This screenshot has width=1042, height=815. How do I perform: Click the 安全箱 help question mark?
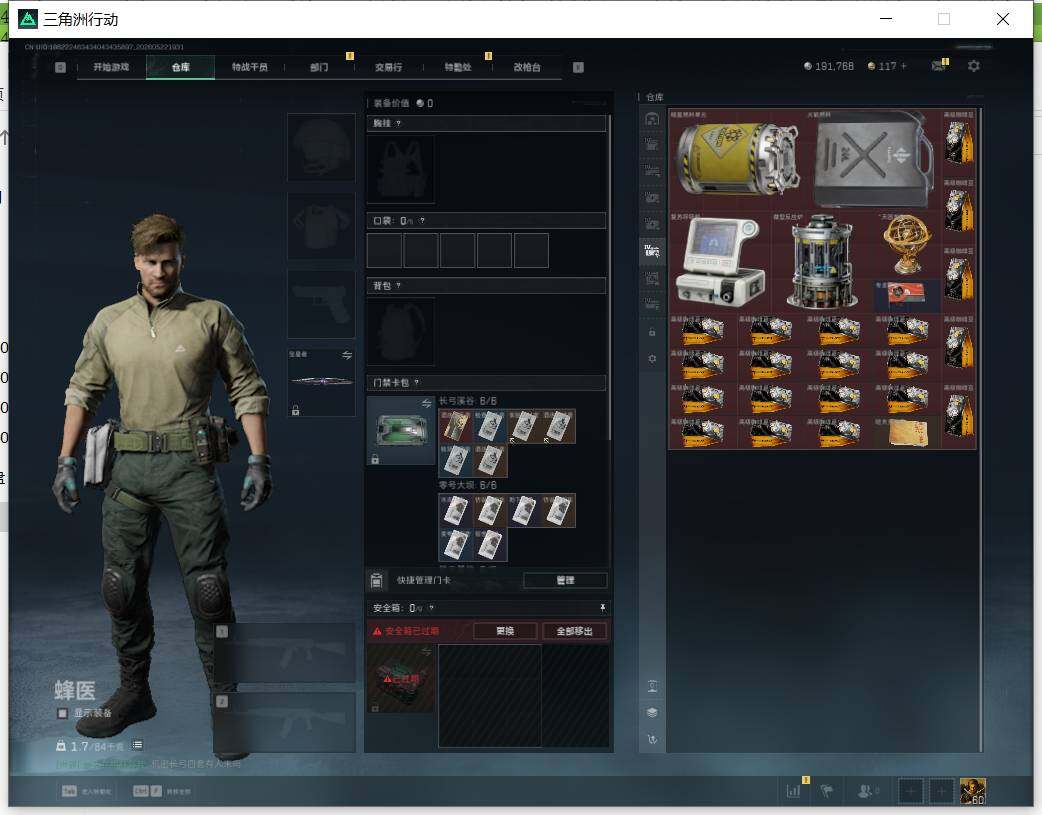click(431, 608)
